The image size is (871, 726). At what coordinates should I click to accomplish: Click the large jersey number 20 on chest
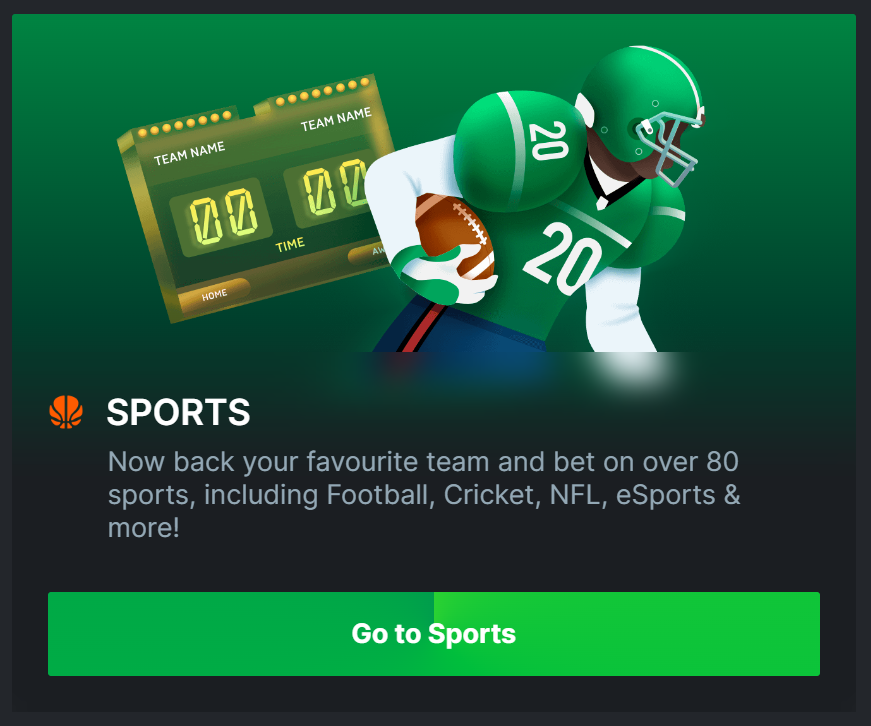[563, 258]
